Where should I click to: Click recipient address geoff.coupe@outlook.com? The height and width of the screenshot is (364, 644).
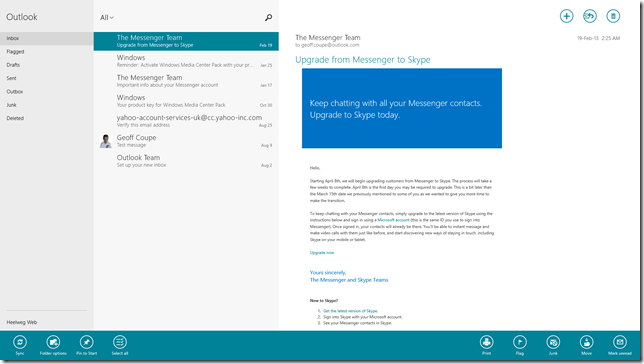tap(330, 45)
